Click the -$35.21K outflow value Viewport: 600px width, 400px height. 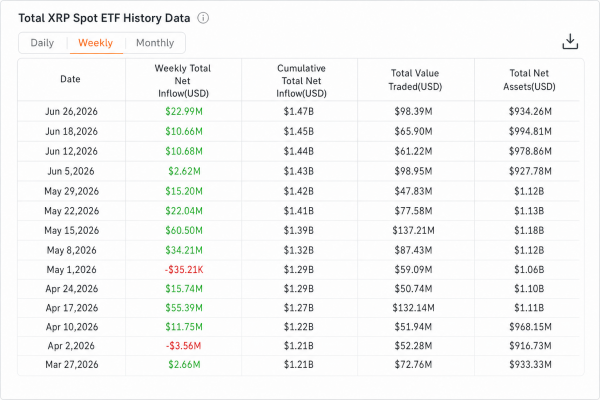[x=184, y=270]
